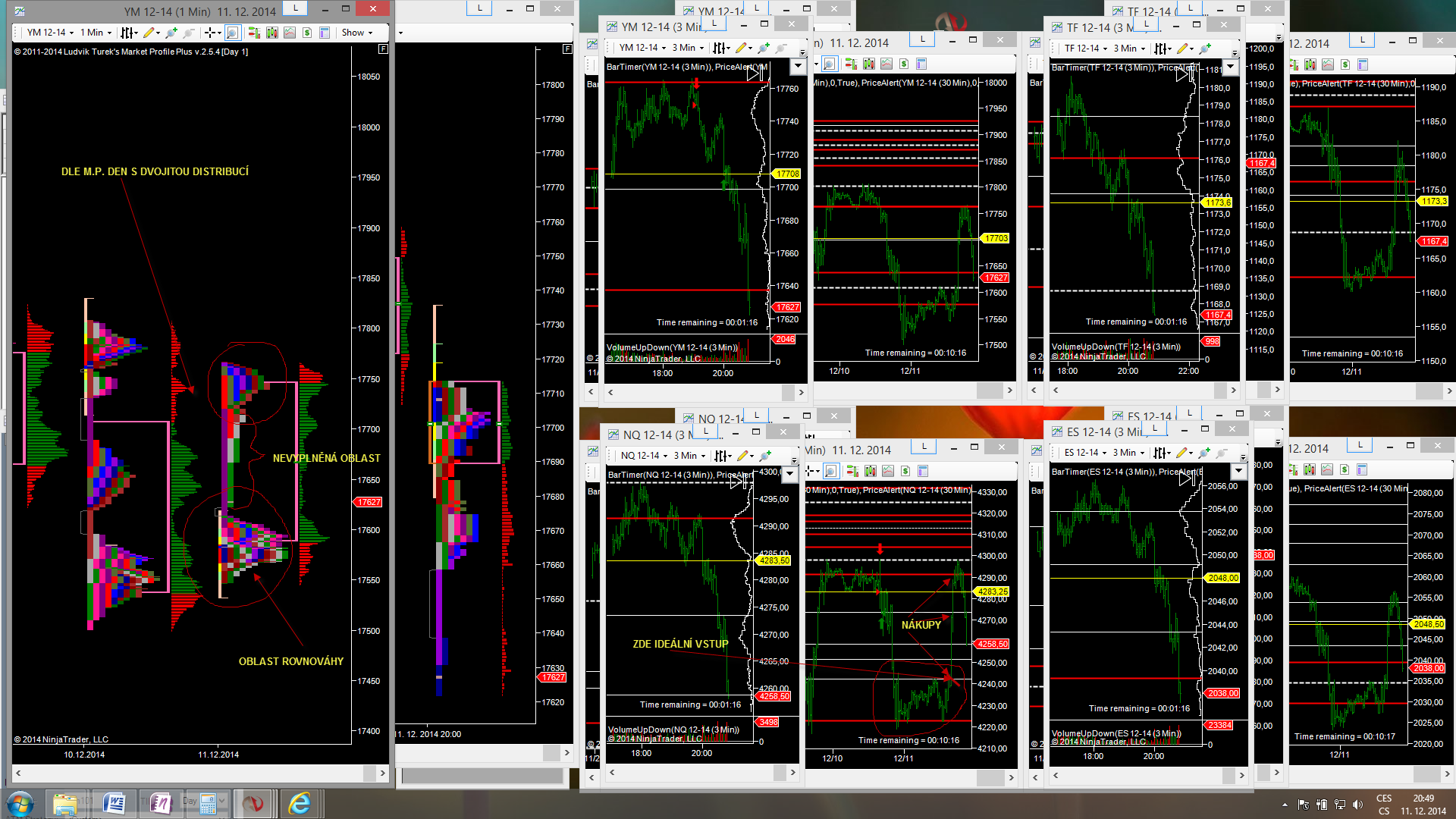Open the Show menu in YM 1 Min toolbar
Image resolution: width=1456 pixels, height=819 pixels.
357,33
